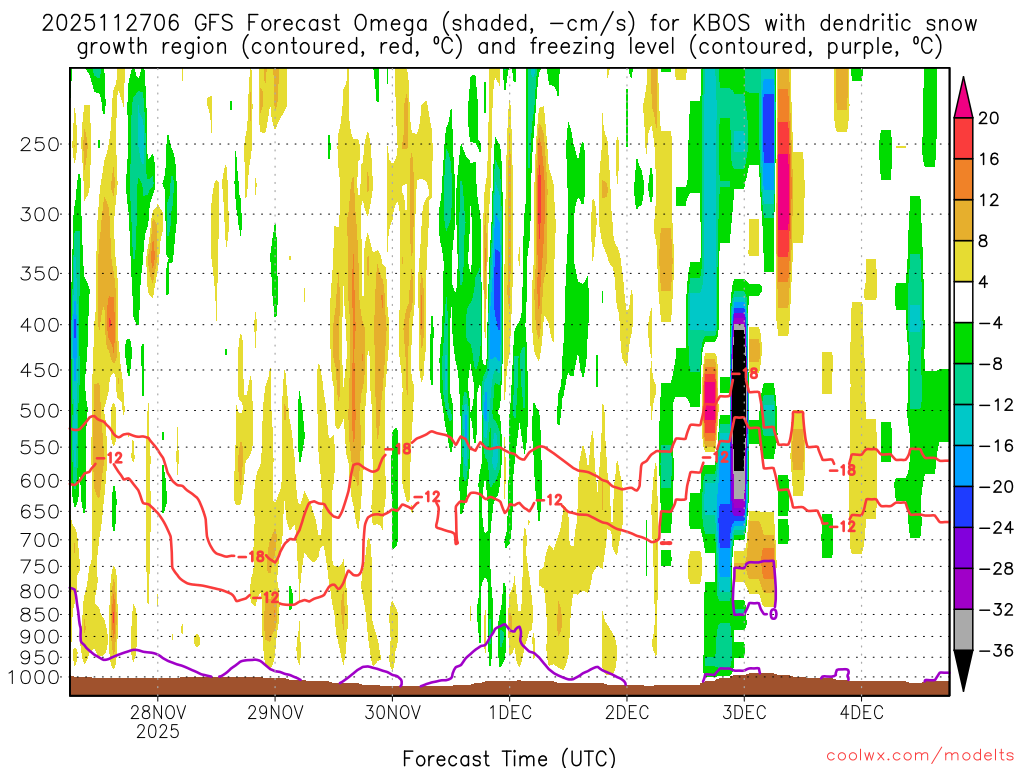The image size is (1024, 768).
Task: Click the colorbar value -24 label
Action: (996, 528)
